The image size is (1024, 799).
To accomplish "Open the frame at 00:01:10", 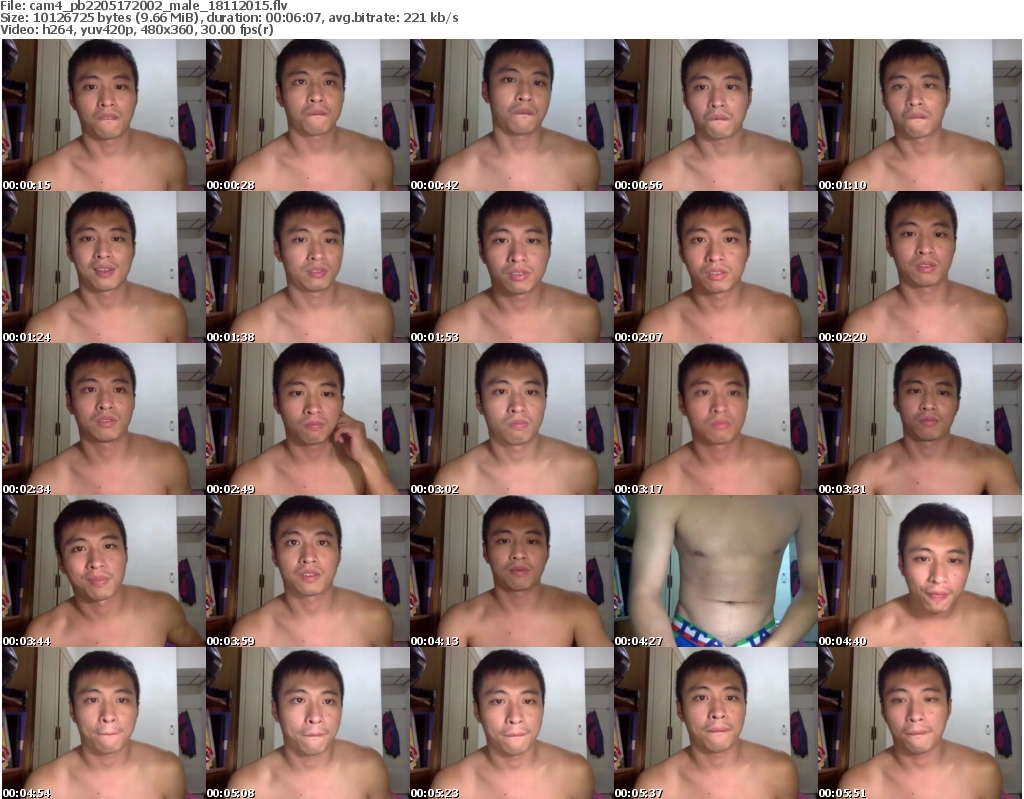I will coord(920,114).
